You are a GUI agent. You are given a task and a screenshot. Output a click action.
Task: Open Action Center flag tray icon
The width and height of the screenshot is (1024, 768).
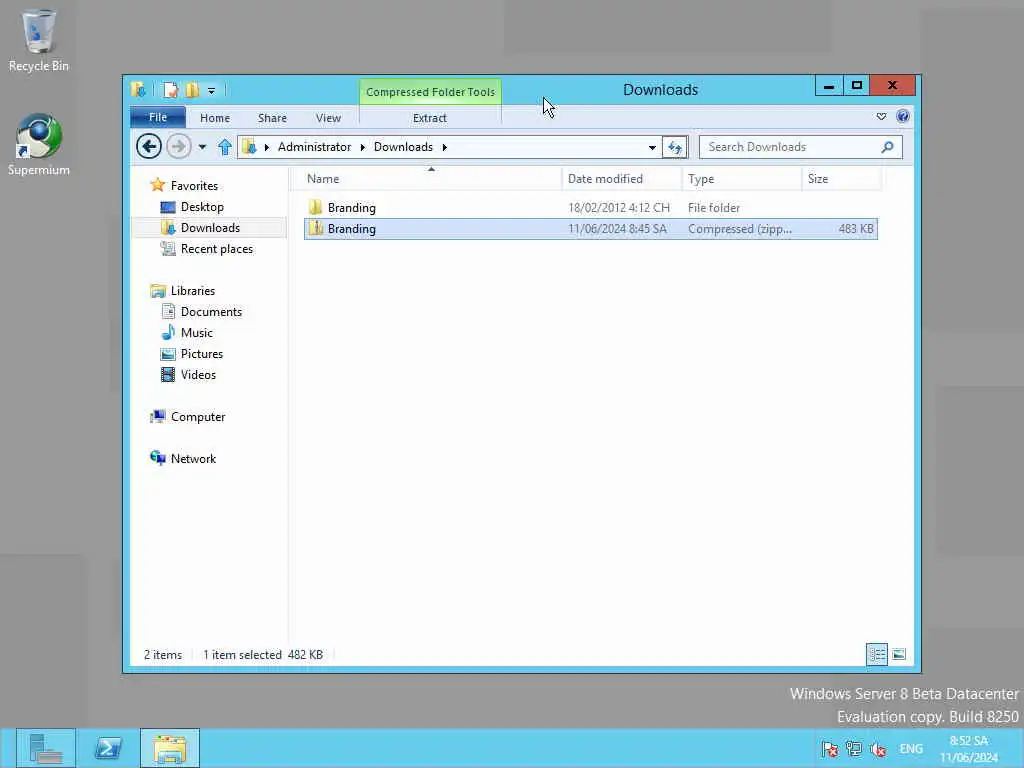point(829,749)
